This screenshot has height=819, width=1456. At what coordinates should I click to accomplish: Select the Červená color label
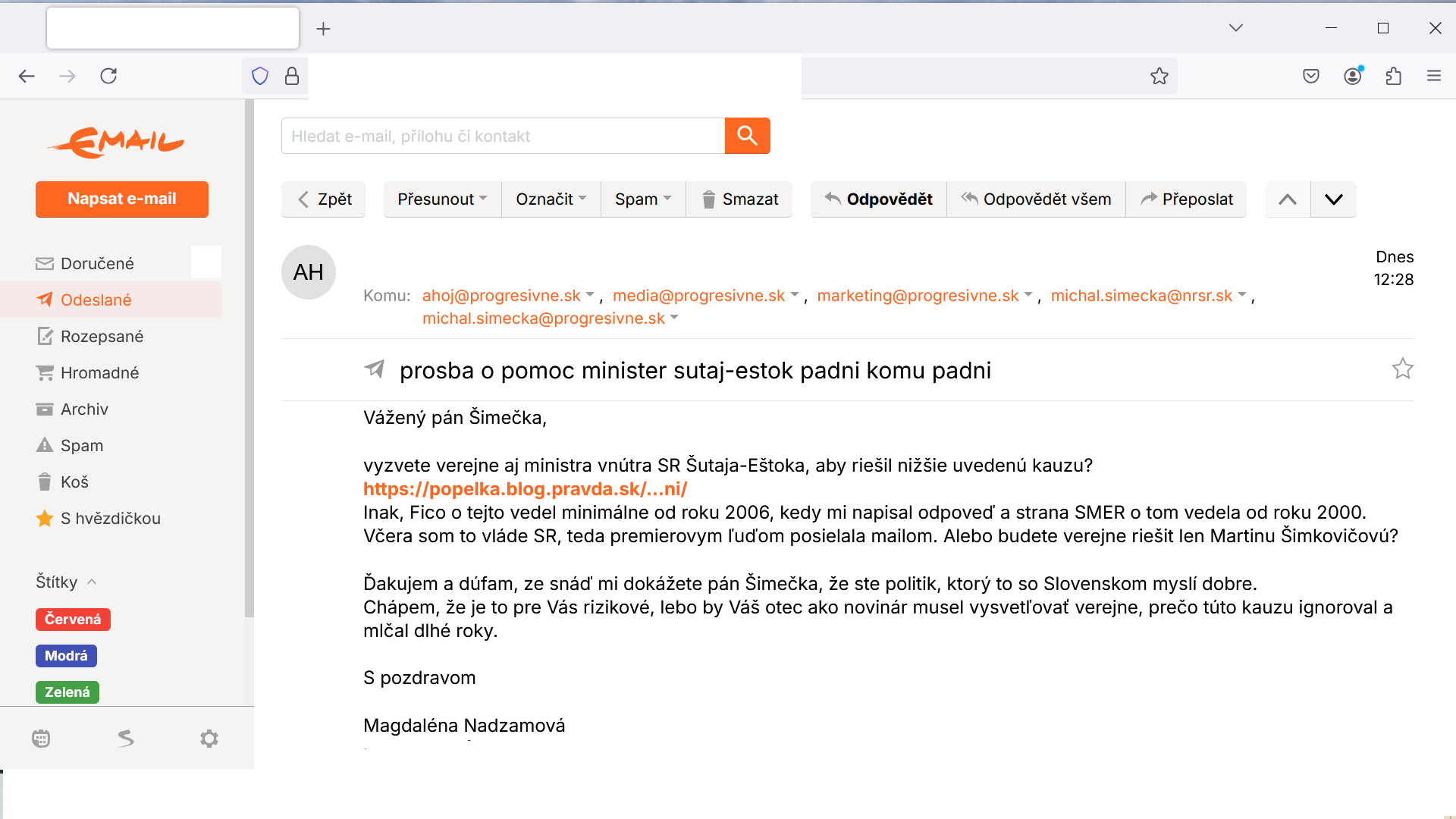(73, 620)
